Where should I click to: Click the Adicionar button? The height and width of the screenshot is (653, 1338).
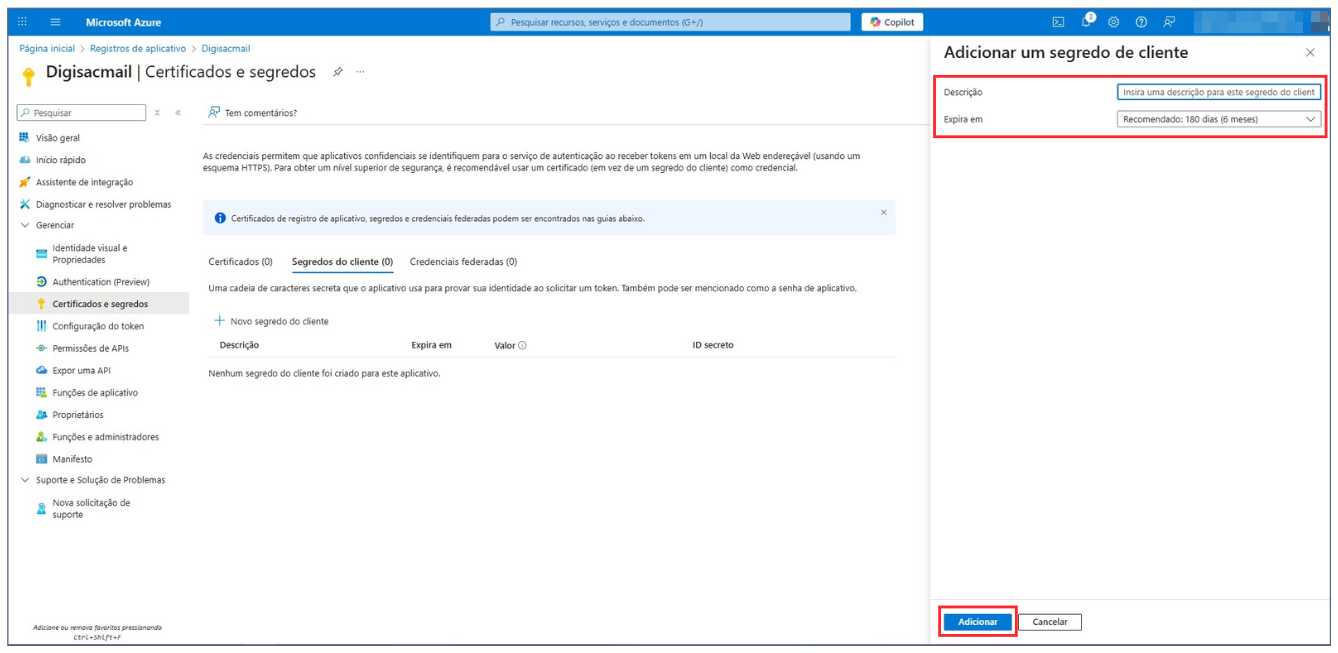point(977,622)
